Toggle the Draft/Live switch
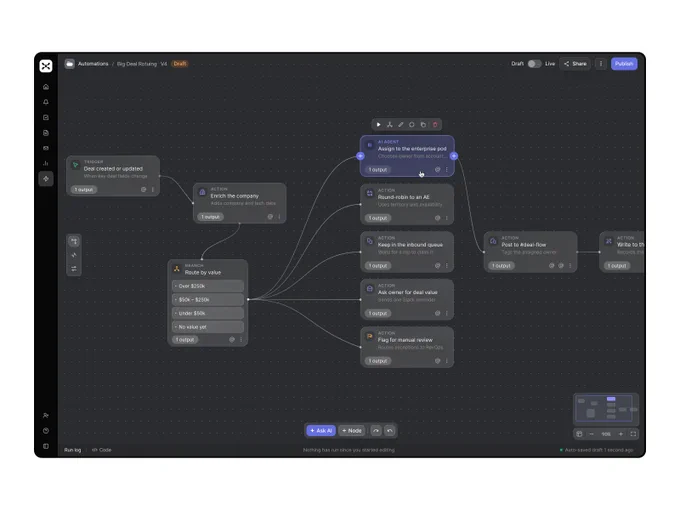This screenshot has width=680, height=510. (x=534, y=64)
